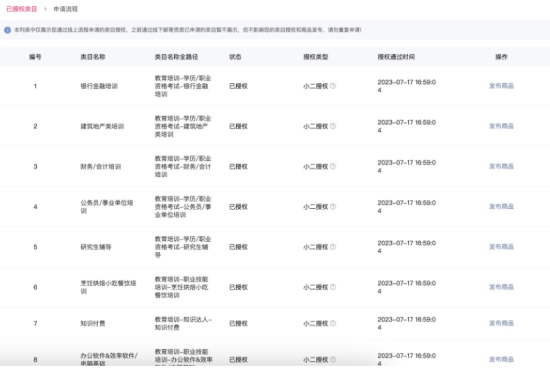Click the help icon beside 小二授权 for 知识付费
This screenshot has height=370, width=550.
333,323
